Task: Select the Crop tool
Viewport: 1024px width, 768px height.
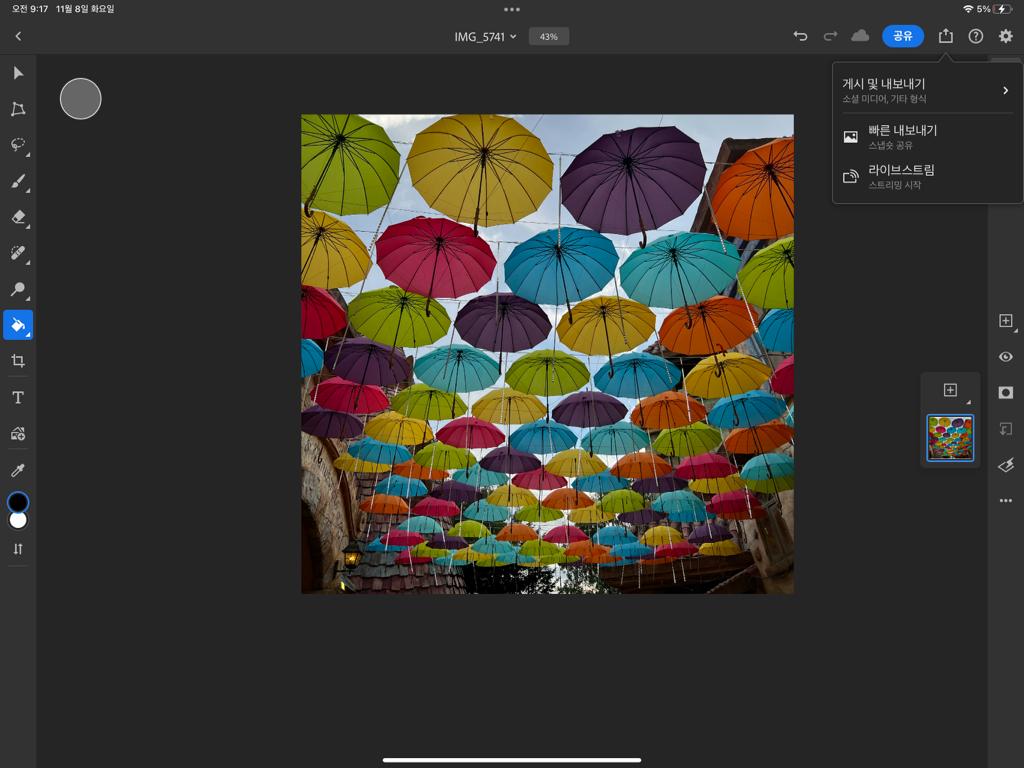Action: (18, 360)
